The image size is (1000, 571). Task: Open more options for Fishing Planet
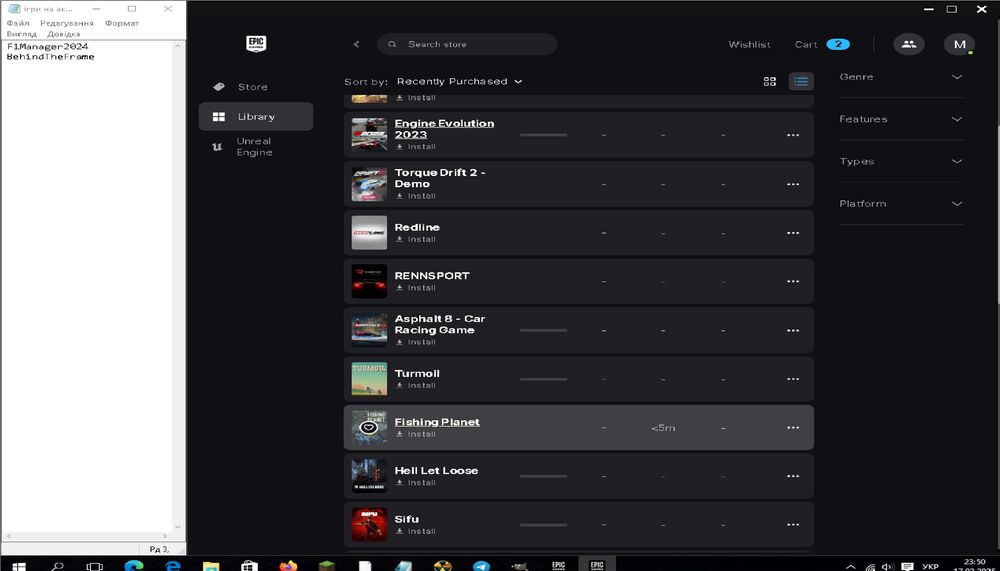[793, 427]
